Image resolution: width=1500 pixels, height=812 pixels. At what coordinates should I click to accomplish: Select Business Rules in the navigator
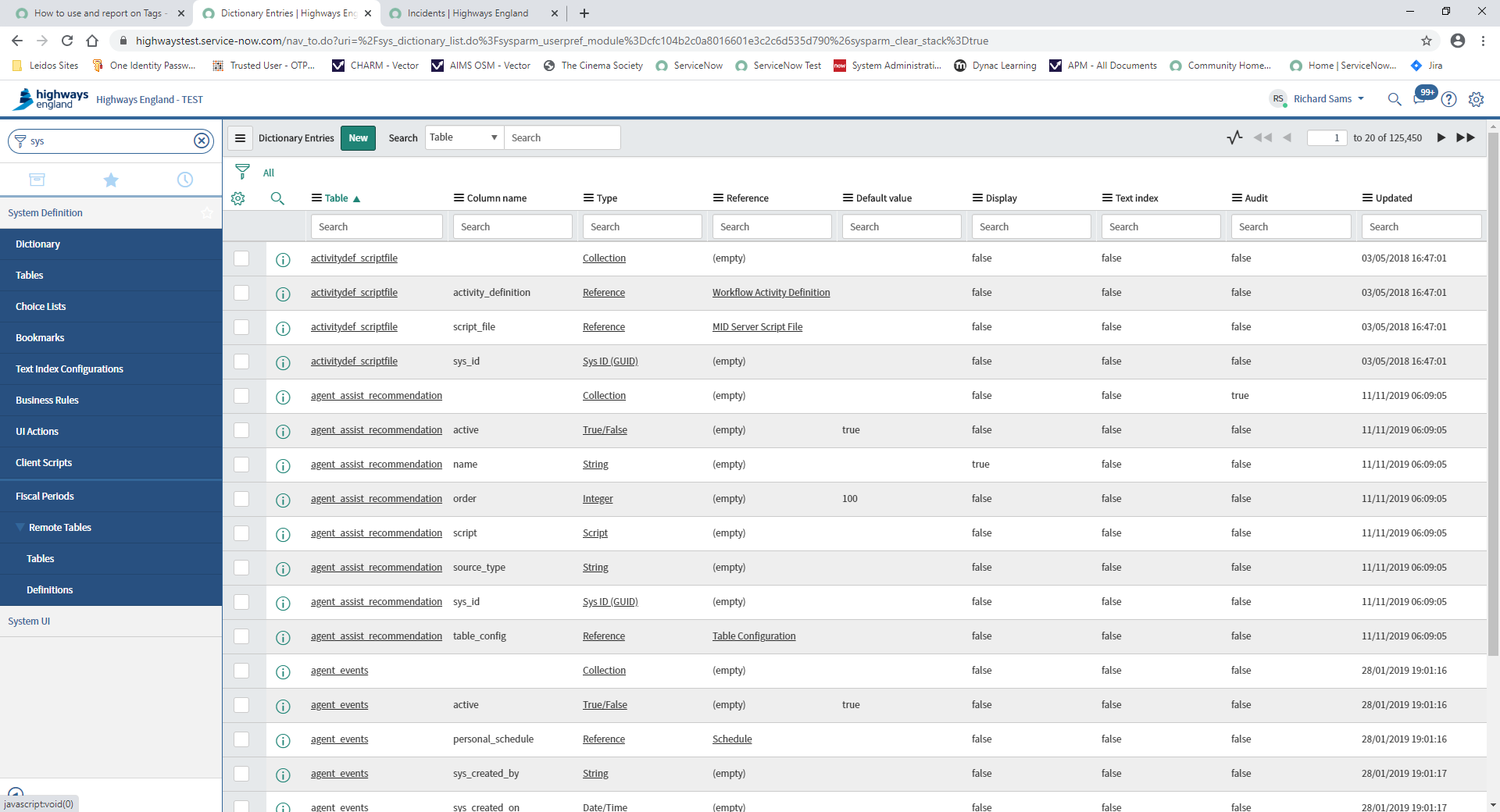pos(47,400)
